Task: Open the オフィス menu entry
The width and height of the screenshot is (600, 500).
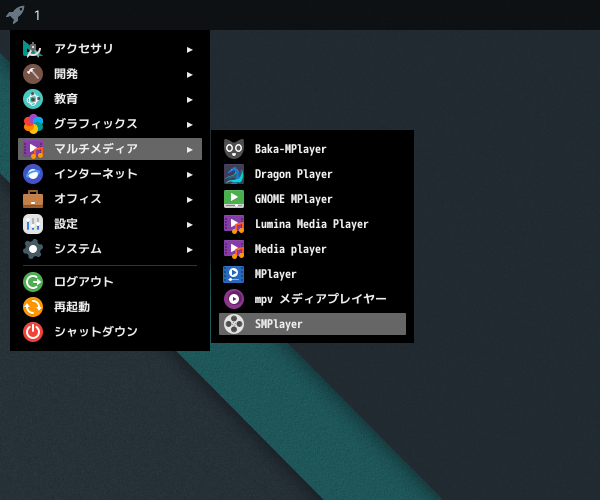Action: click(110, 199)
